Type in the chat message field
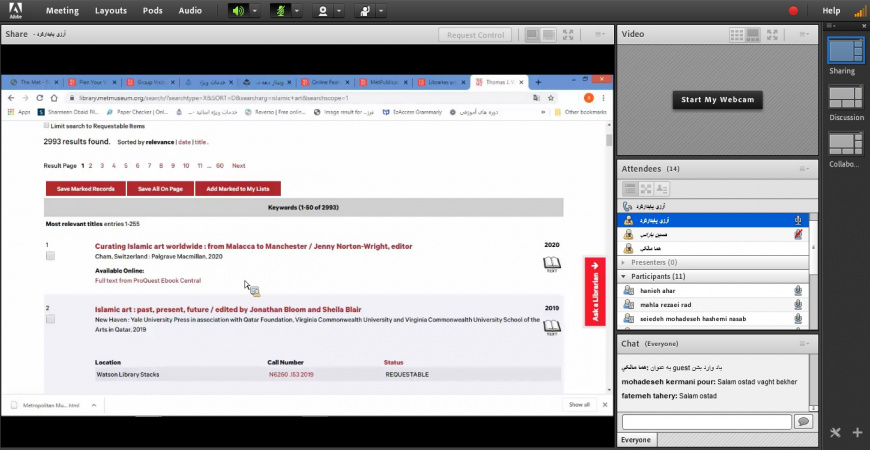Screen dimensions: 870x450 tap(706, 422)
